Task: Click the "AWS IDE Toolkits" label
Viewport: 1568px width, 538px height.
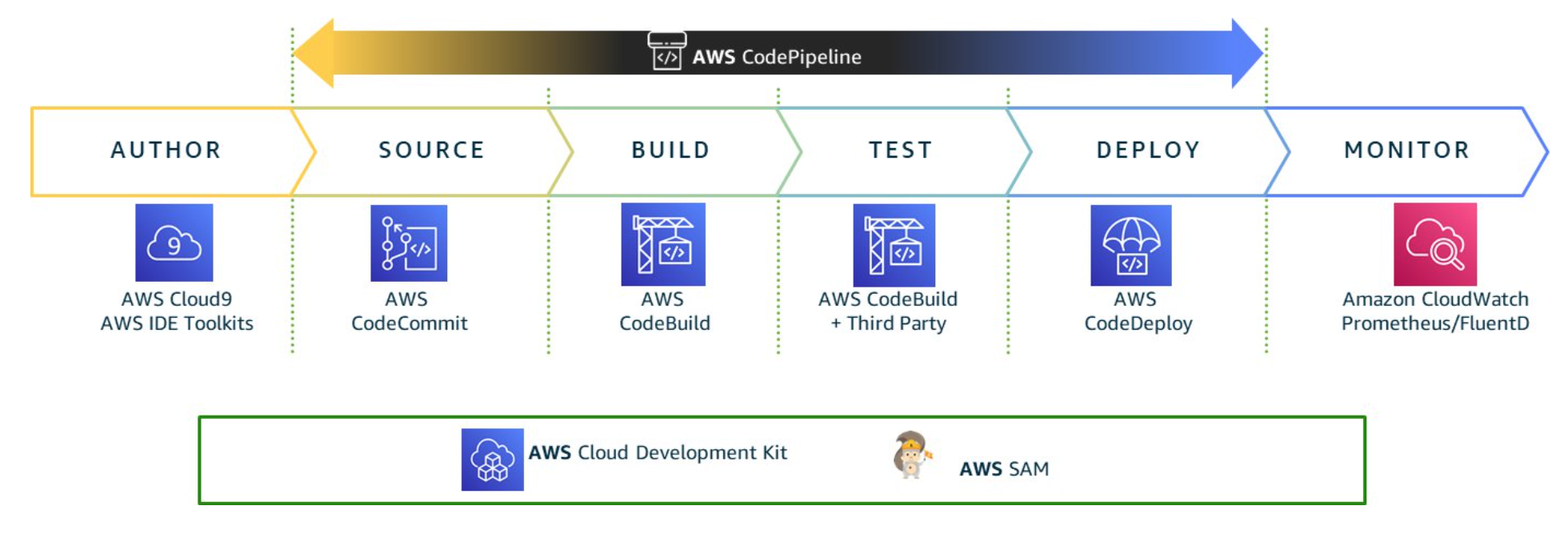Action: (x=177, y=323)
